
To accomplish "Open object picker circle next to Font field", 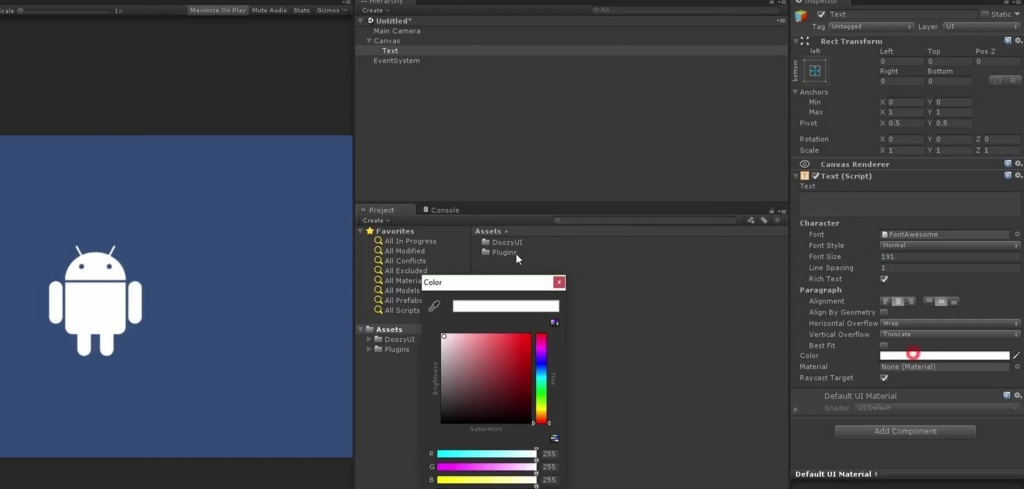I will 1017,234.
